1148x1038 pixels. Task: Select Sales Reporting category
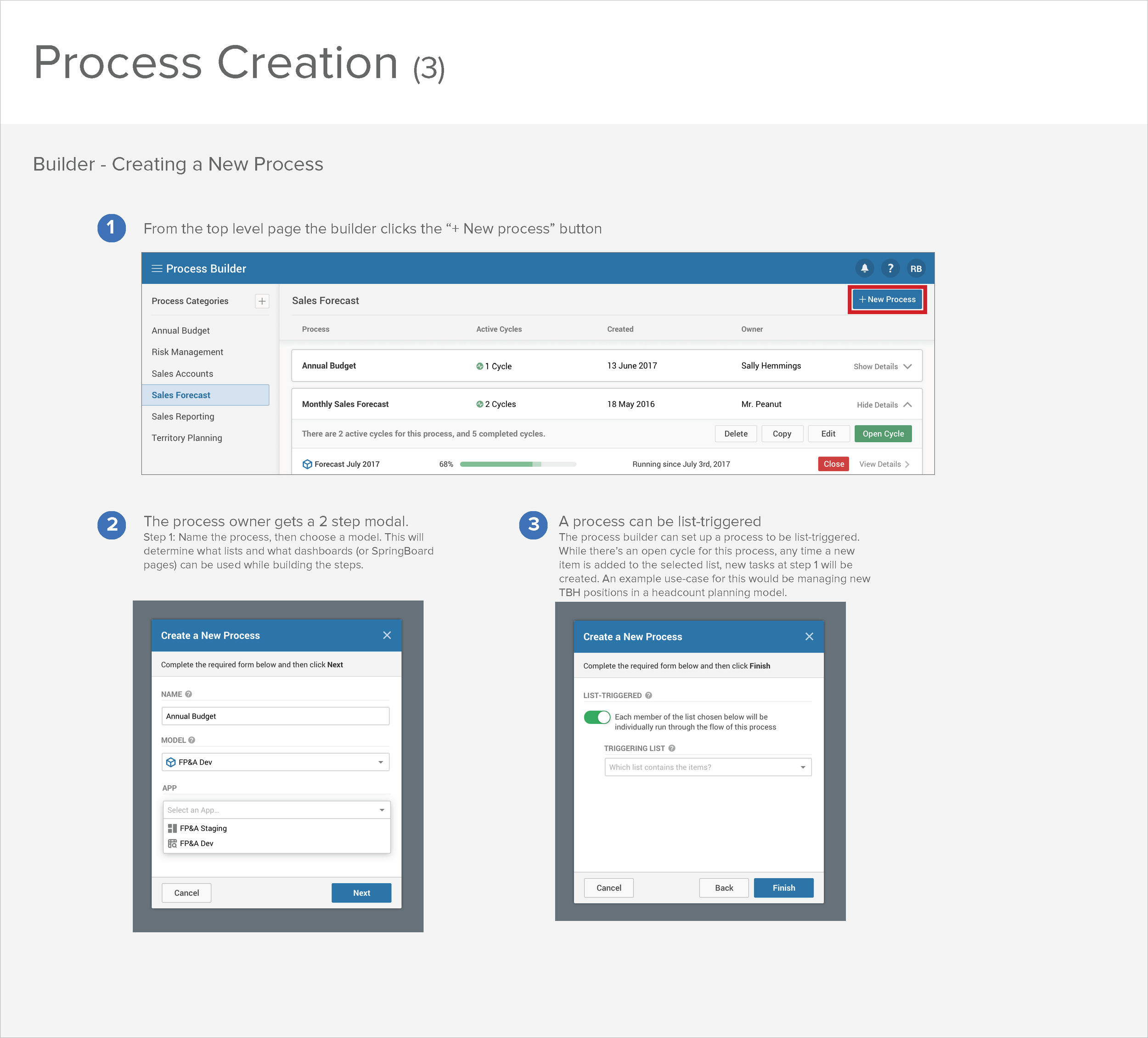[x=183, y=417]
